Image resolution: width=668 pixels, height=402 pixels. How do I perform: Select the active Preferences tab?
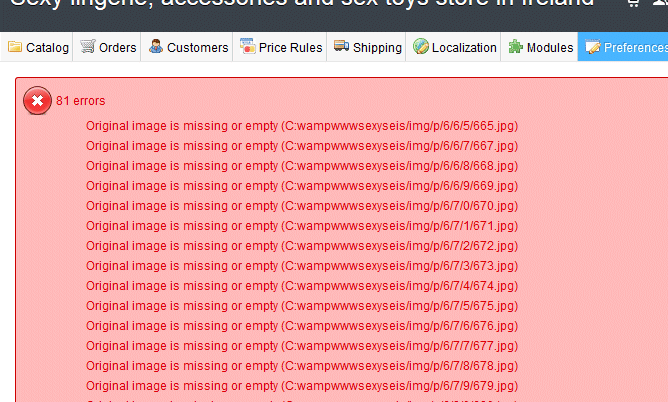tap(623, 47)
